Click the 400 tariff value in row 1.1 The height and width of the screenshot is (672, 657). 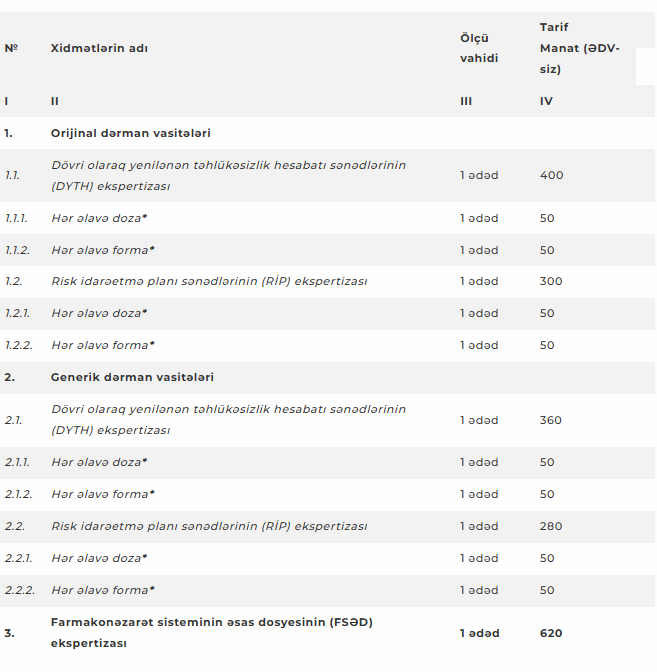(551, 175)
